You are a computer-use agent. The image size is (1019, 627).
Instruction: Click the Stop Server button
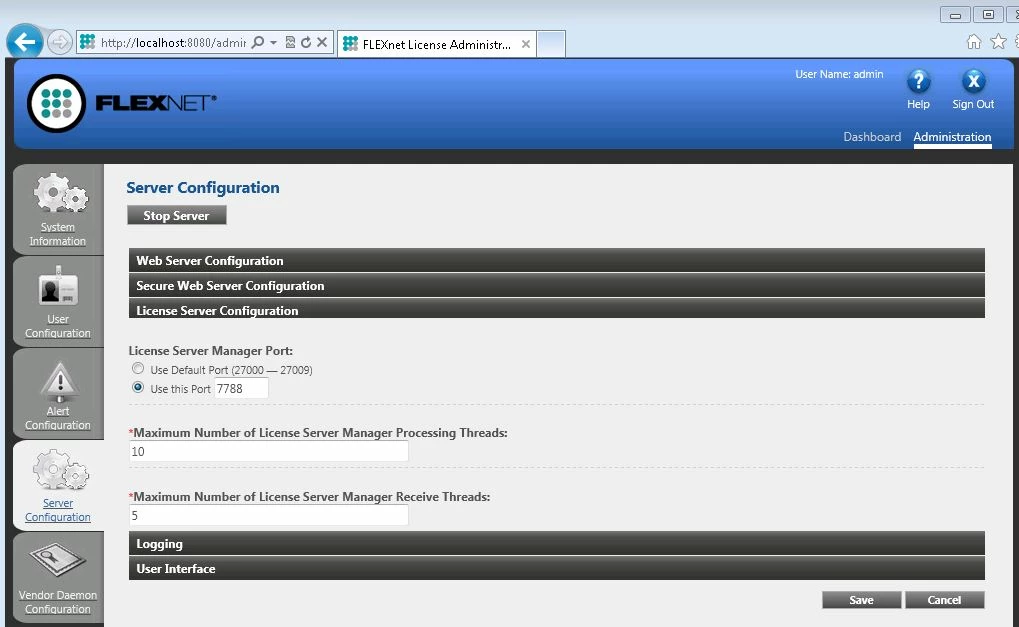[177, 215]
